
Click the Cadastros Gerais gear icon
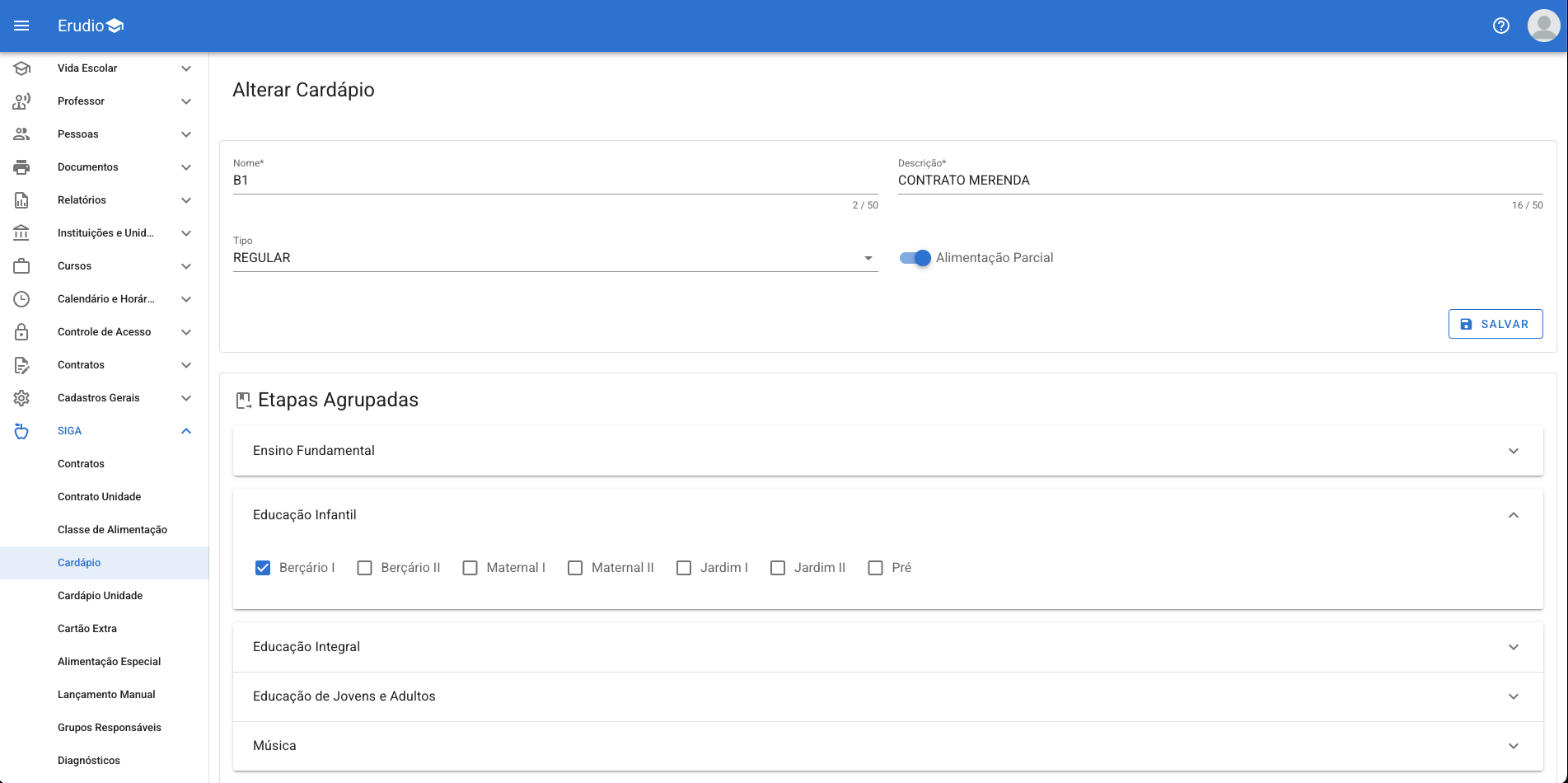point(21,398)
